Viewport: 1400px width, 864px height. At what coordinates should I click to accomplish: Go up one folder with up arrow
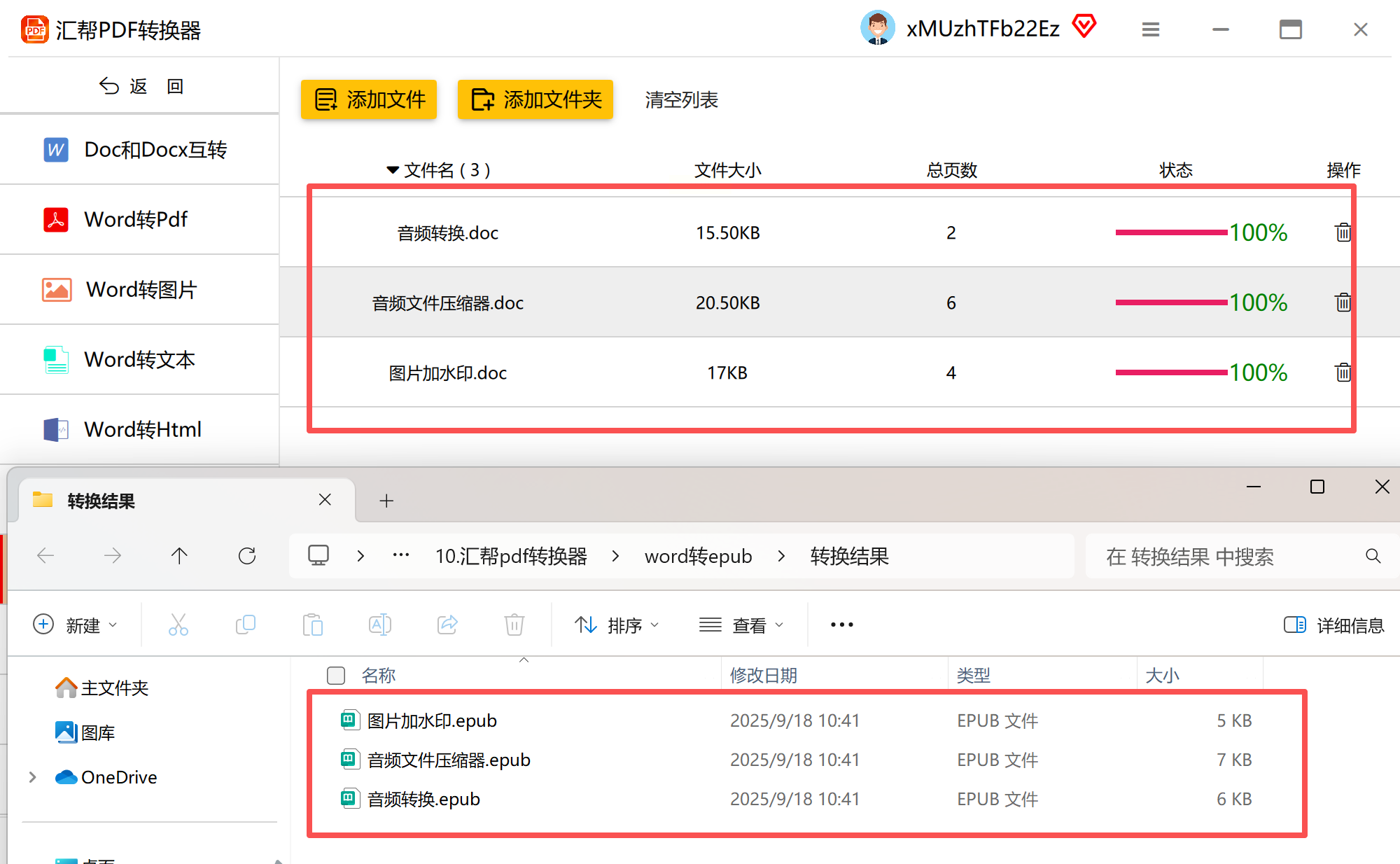(179, 556)
